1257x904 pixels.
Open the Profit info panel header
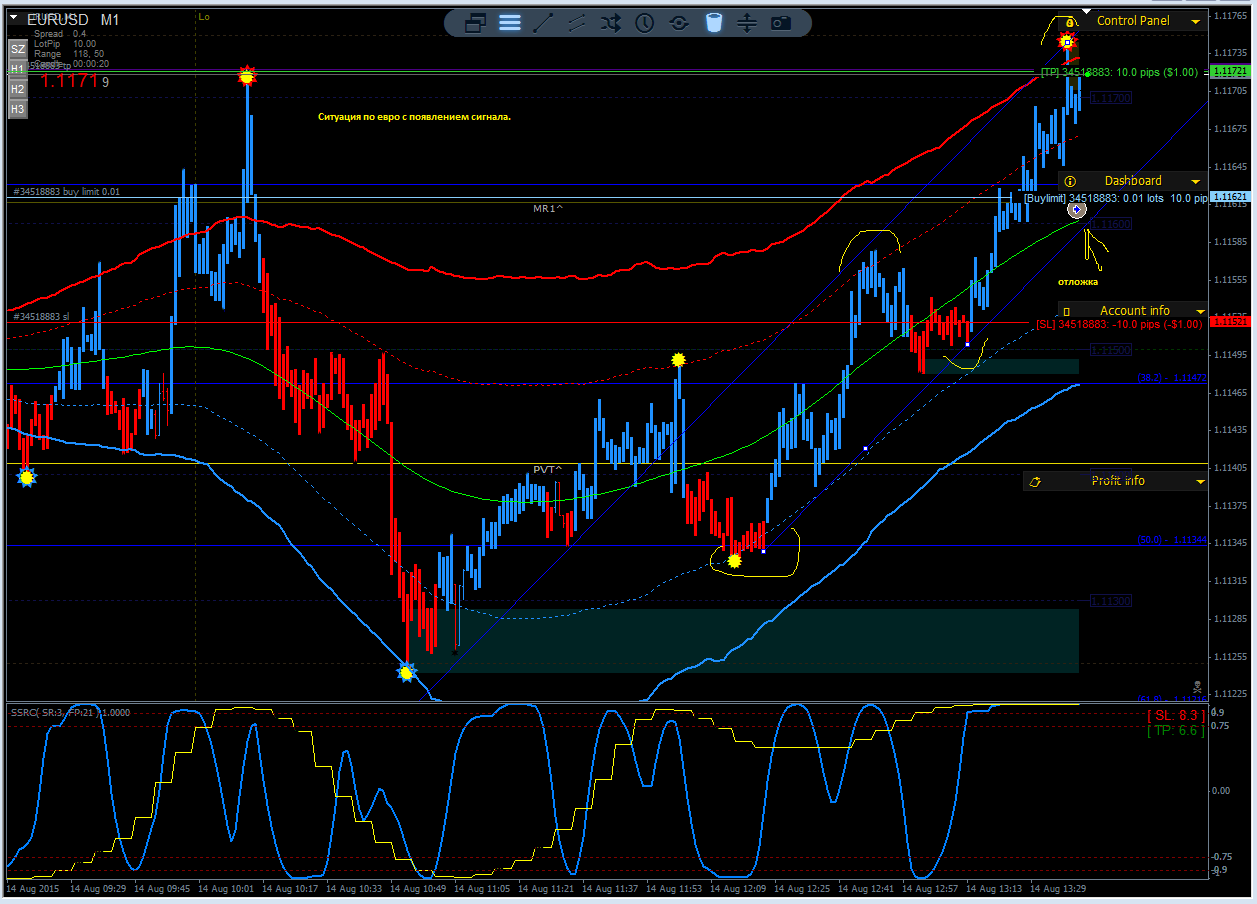coord(1115,481)
